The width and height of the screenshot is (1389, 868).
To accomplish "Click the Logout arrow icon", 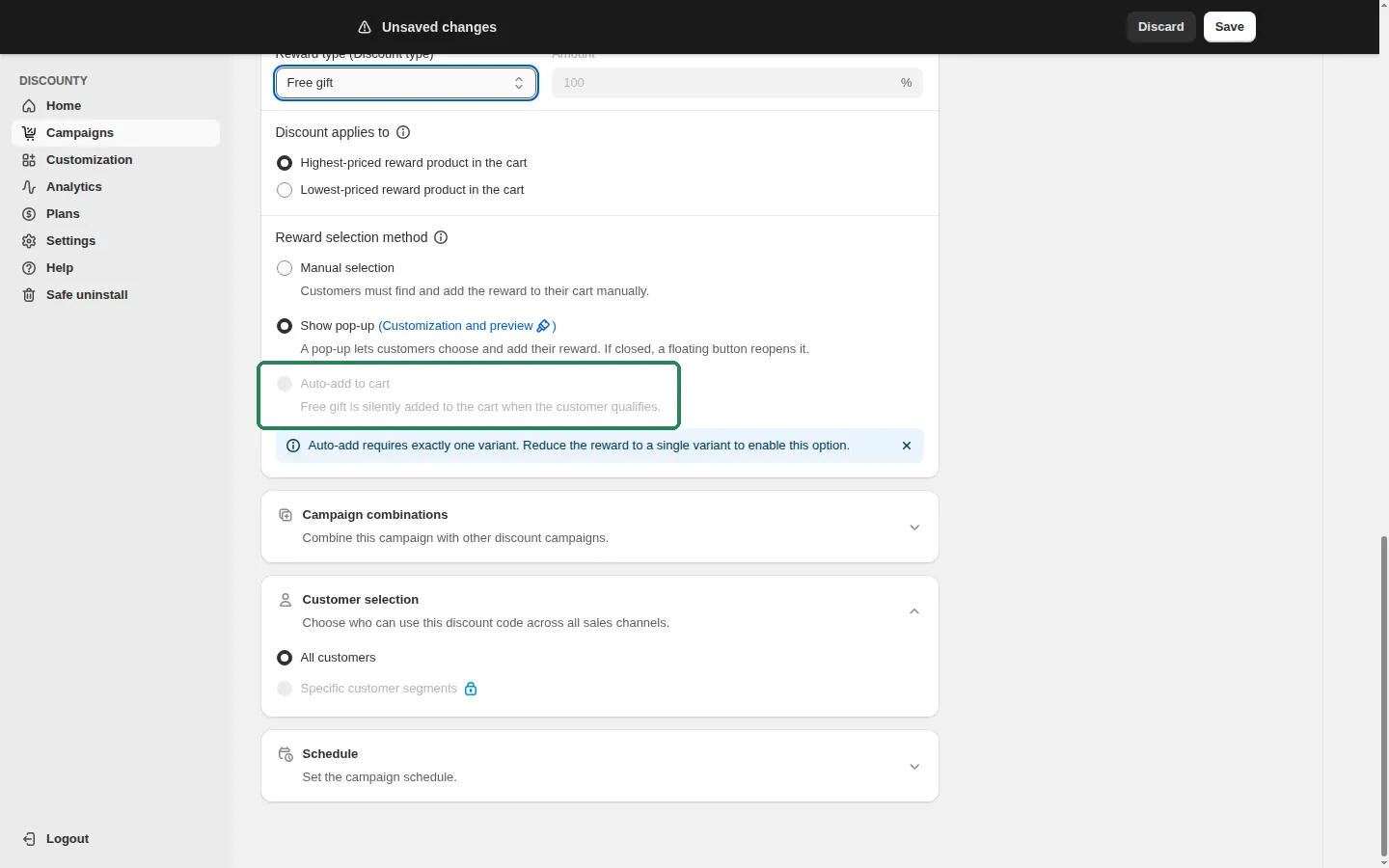I will pos(29,839).
